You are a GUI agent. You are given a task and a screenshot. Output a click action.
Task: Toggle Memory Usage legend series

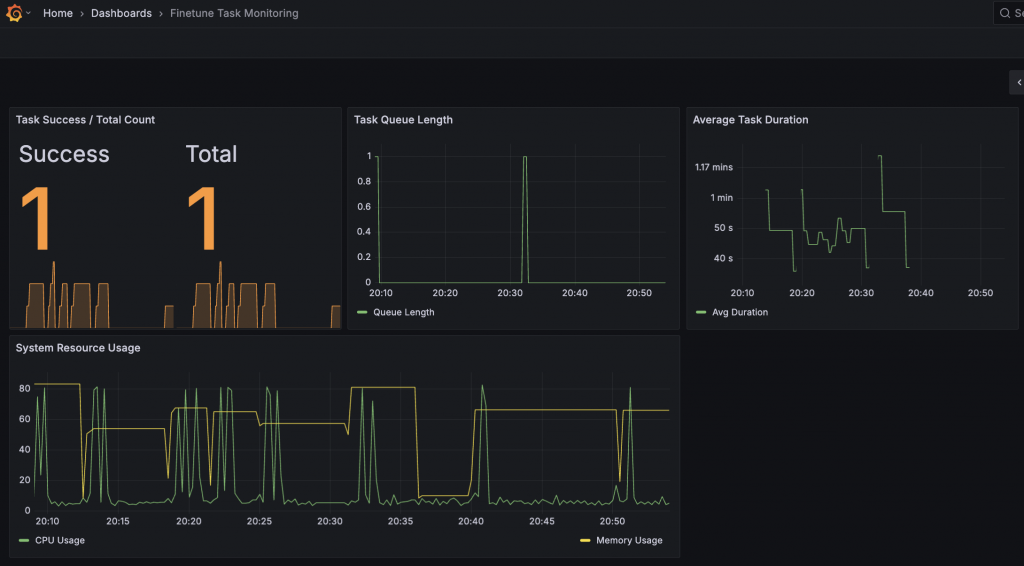tap(629, 540)
